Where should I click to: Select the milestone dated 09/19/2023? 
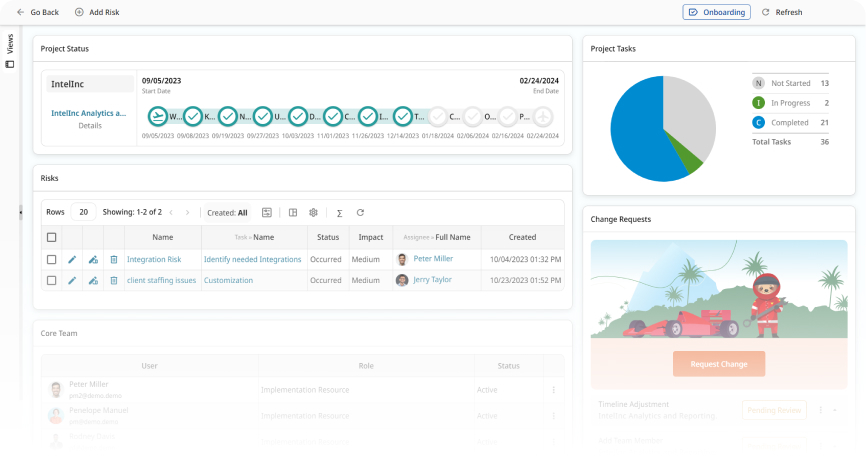pyautogui.click(x=228, y=117)
